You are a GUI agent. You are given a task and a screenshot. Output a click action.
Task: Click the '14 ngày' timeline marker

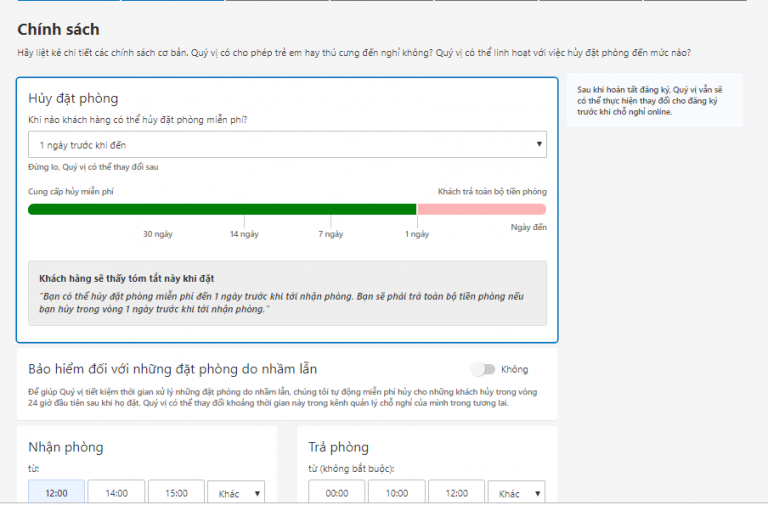pyautogui.click(x=244, y=234)
